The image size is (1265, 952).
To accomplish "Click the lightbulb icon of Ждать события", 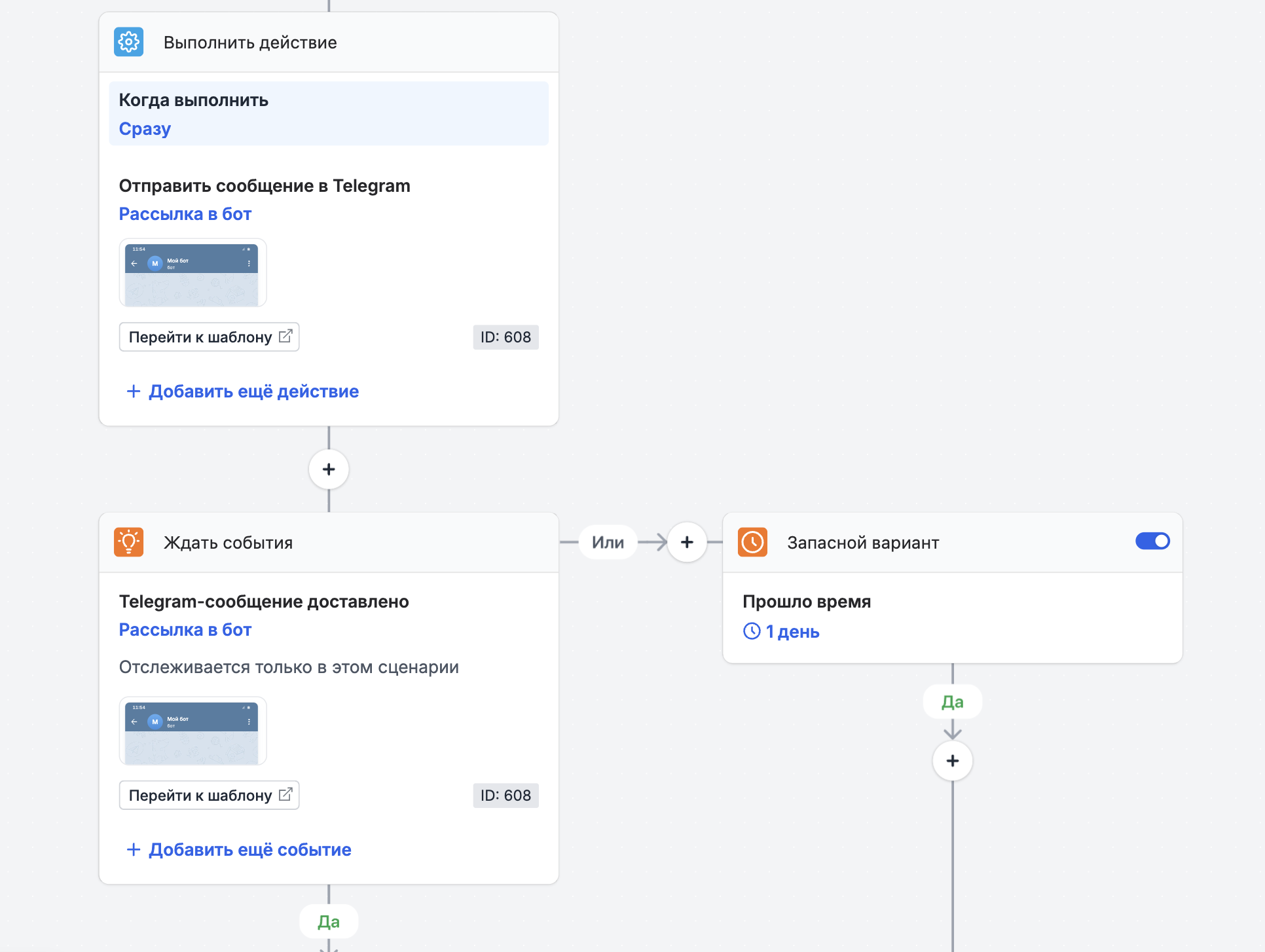I will coord(128,542).
